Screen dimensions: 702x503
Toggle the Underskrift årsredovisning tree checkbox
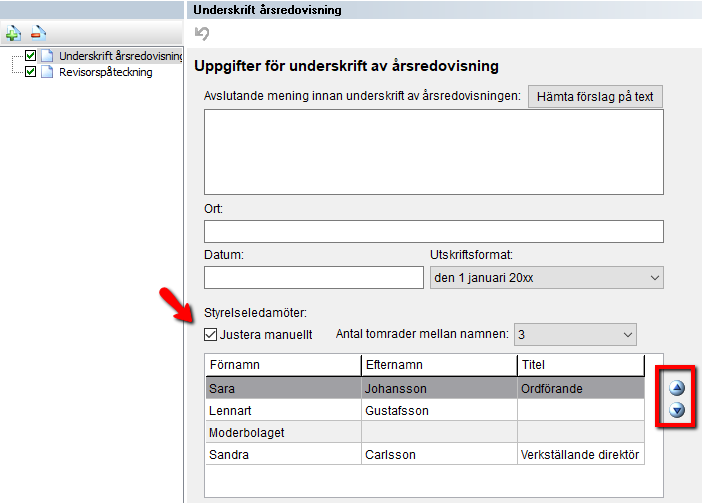(30, 56)
